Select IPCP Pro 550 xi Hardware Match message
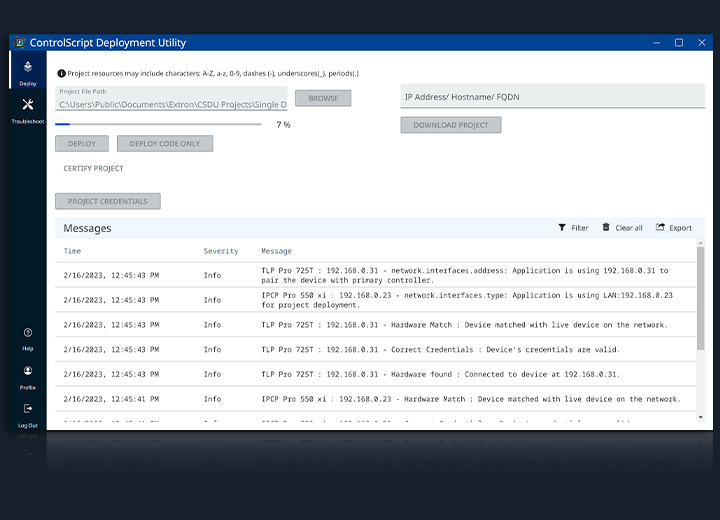The width and height of the screenshot is (720, 520). point(375,399)
